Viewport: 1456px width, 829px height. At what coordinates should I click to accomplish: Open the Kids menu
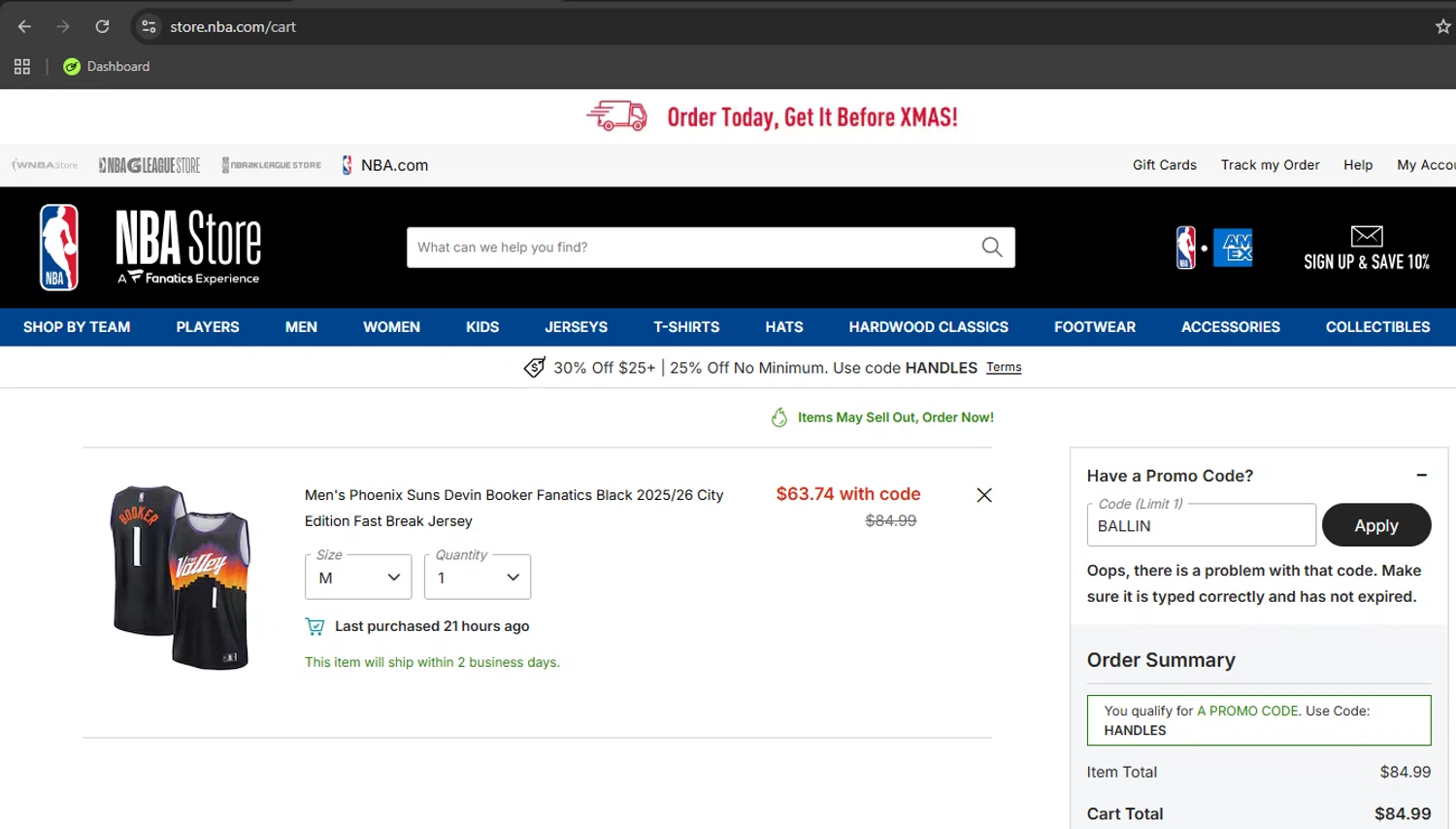pyautogui.click(x=482, y=327)
